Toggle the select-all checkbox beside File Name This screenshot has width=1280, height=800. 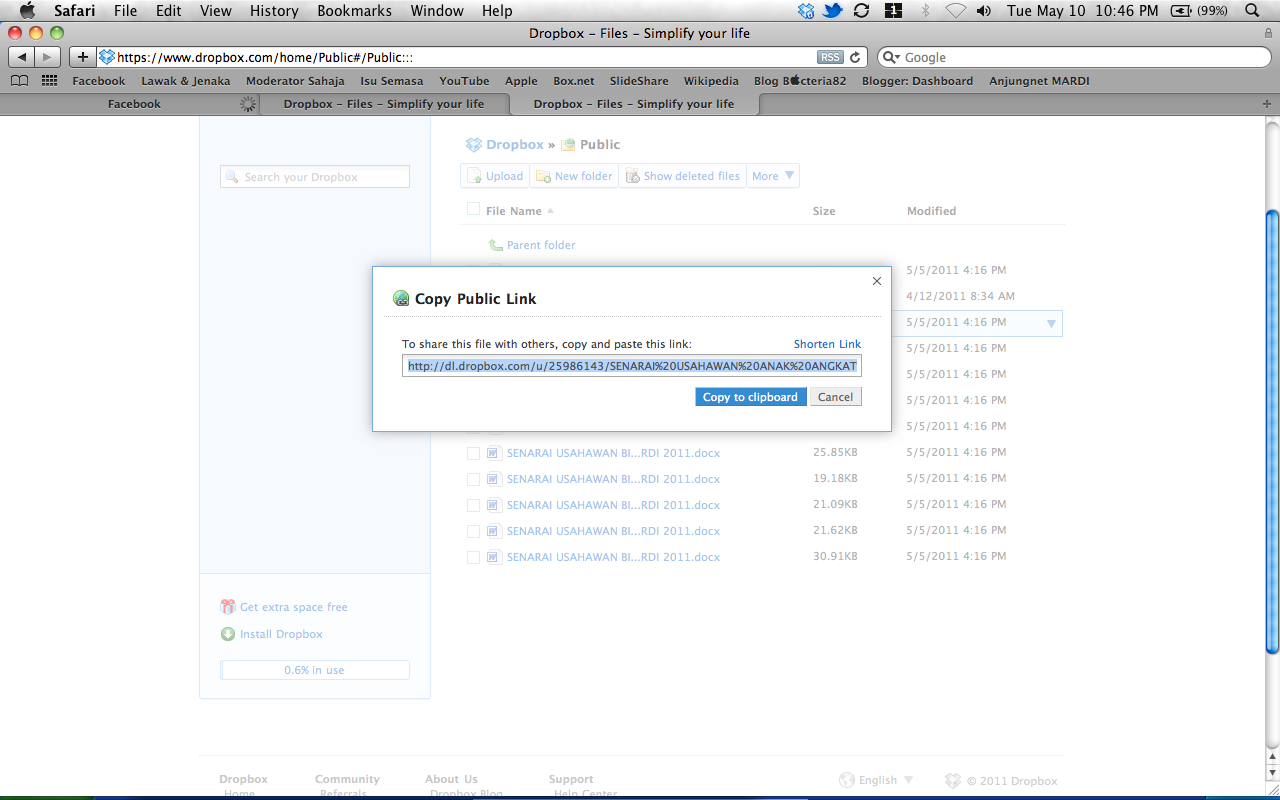[x=473, y=210]
